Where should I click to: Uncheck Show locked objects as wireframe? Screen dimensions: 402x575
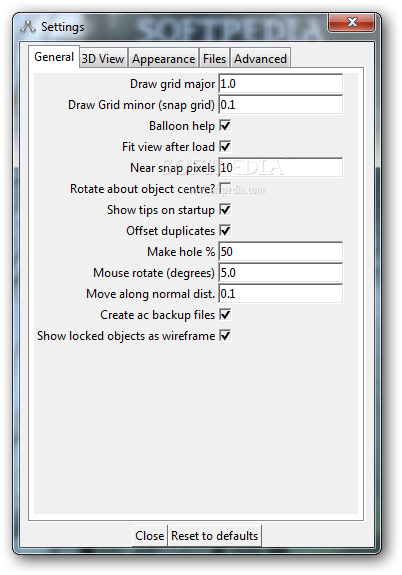point(225,336)
